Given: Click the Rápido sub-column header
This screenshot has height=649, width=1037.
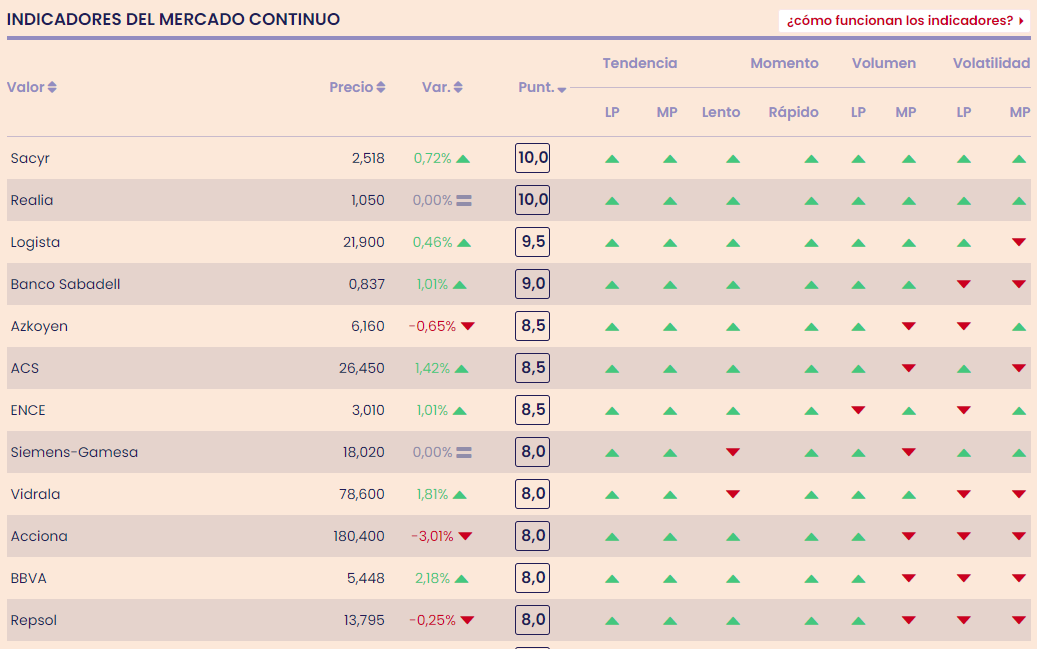Looking at the screenshot, I should point(794,112).
